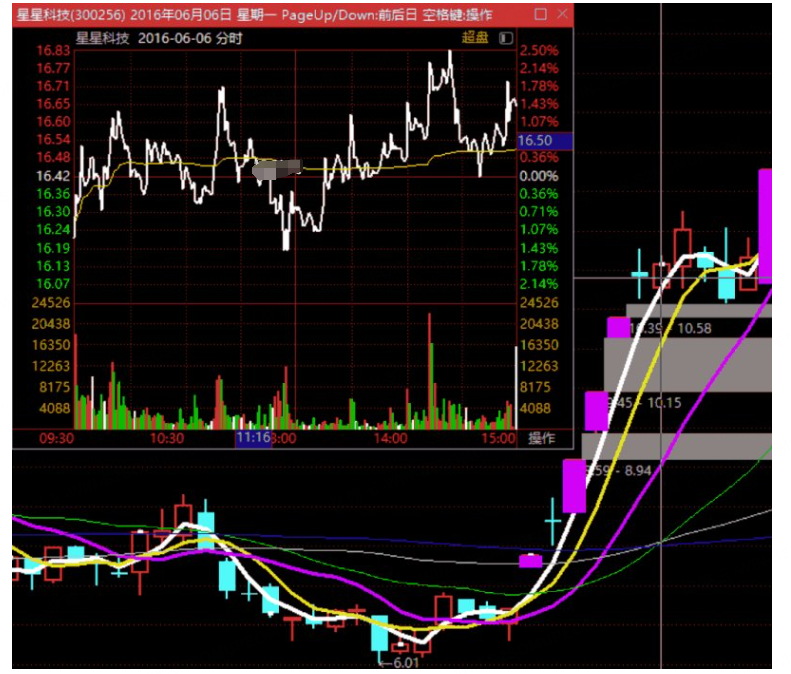Screen dimensions: 791x674
Task: Click the 11:16 time cursor label
Action: [x=254, y=438]
